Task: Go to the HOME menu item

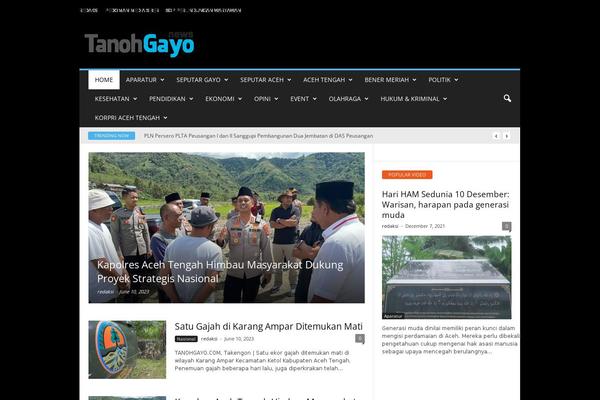Action: click(x=104, y=80)
